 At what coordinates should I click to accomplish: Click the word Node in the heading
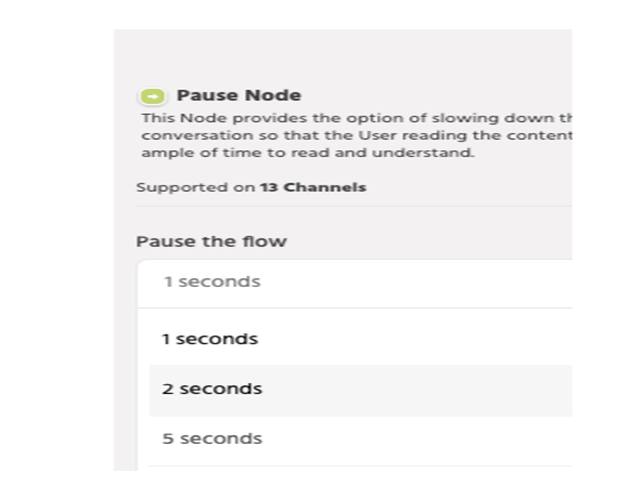pyautogui.click(x=278, y=96)
